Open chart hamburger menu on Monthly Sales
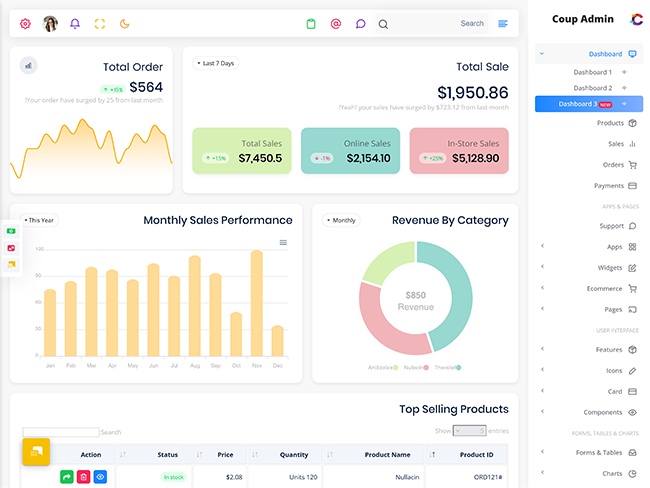The width and height of the screenshot is (650, 488). pyautogui.click(x=283, y=242)
